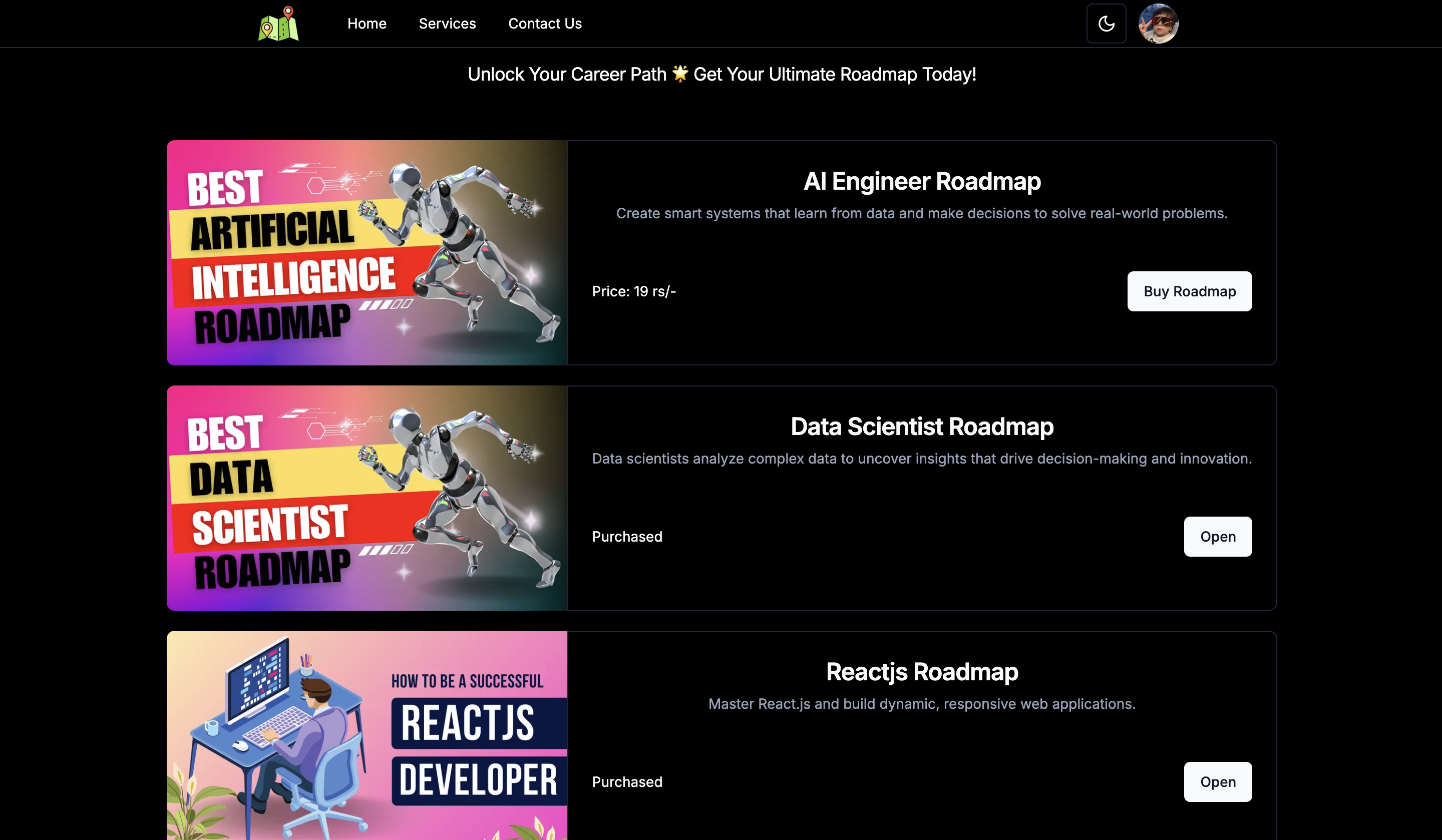Toggle dark mode with the moon icon
The width and height of the screenshot is (1442, 840).
click(x=1106, y=24)
